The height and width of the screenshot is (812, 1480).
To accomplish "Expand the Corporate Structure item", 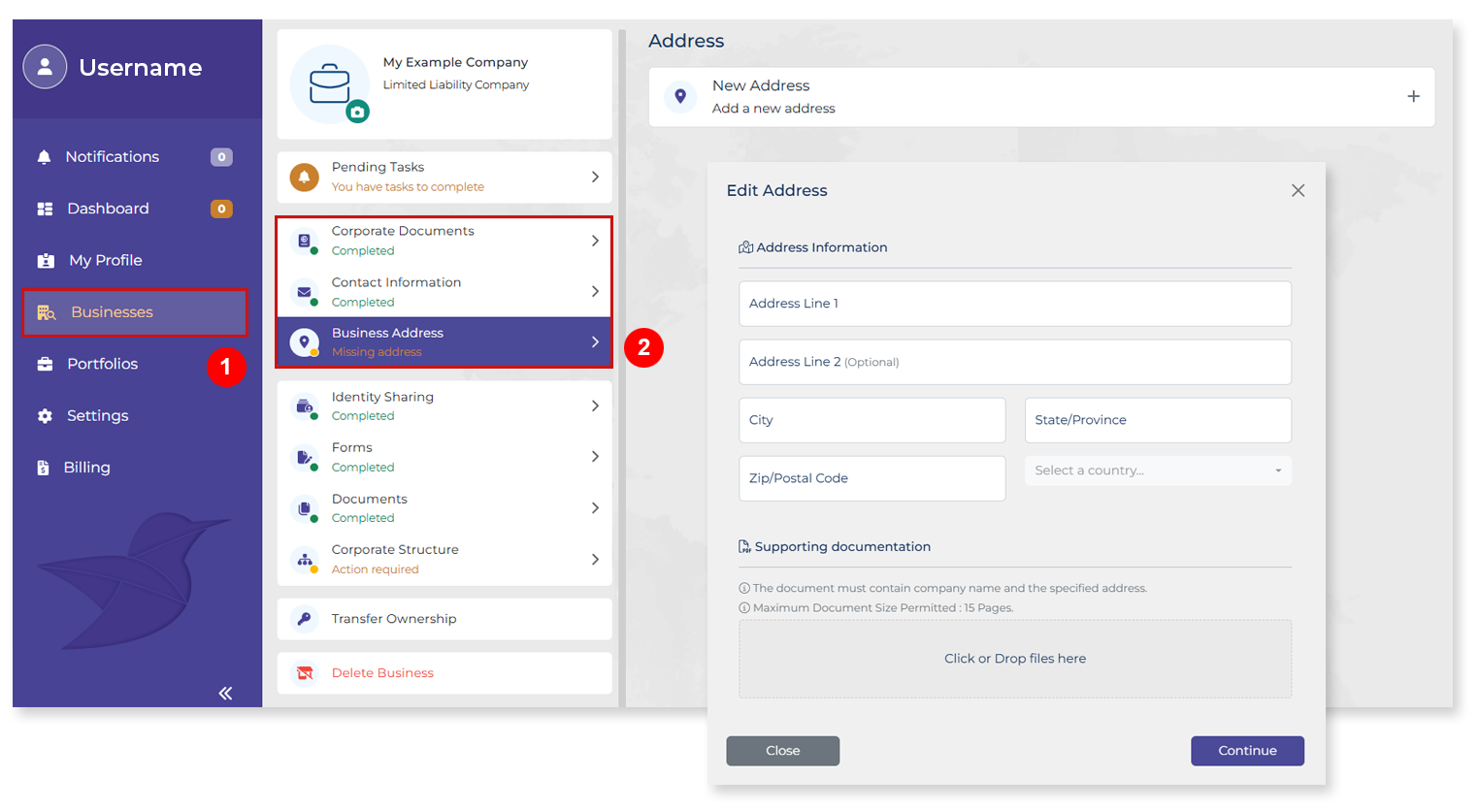I will pyautogui.click(x=596, y=558).
